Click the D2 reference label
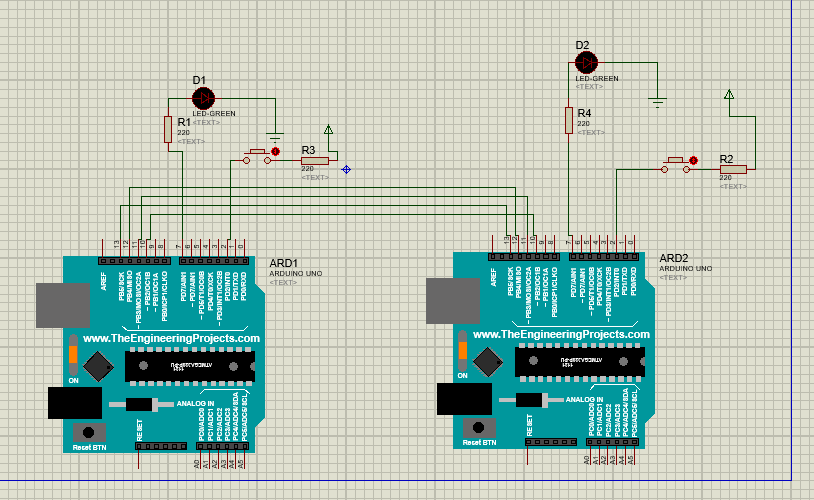 [582, 45]
